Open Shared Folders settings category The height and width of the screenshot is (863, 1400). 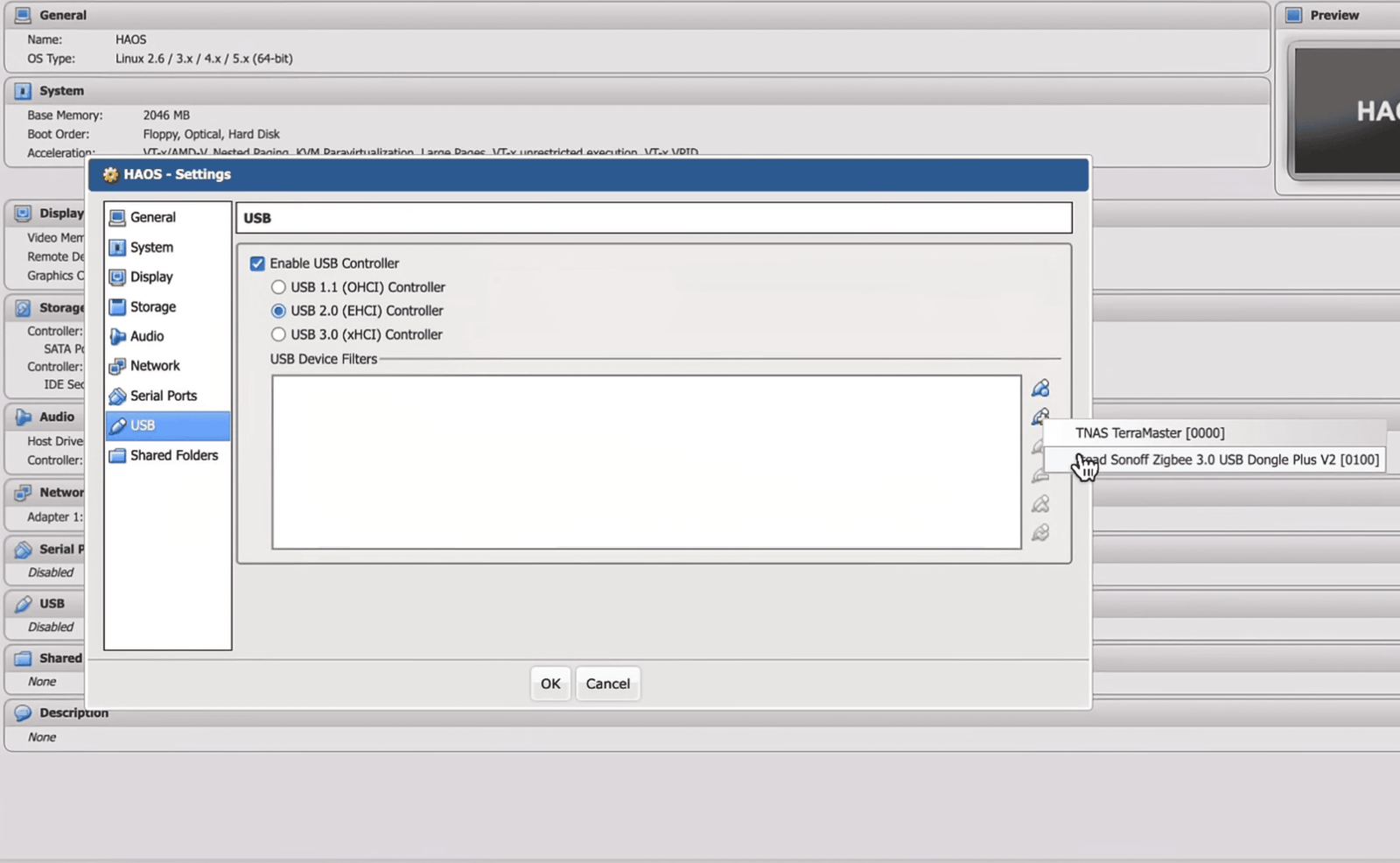pos(167,455)
